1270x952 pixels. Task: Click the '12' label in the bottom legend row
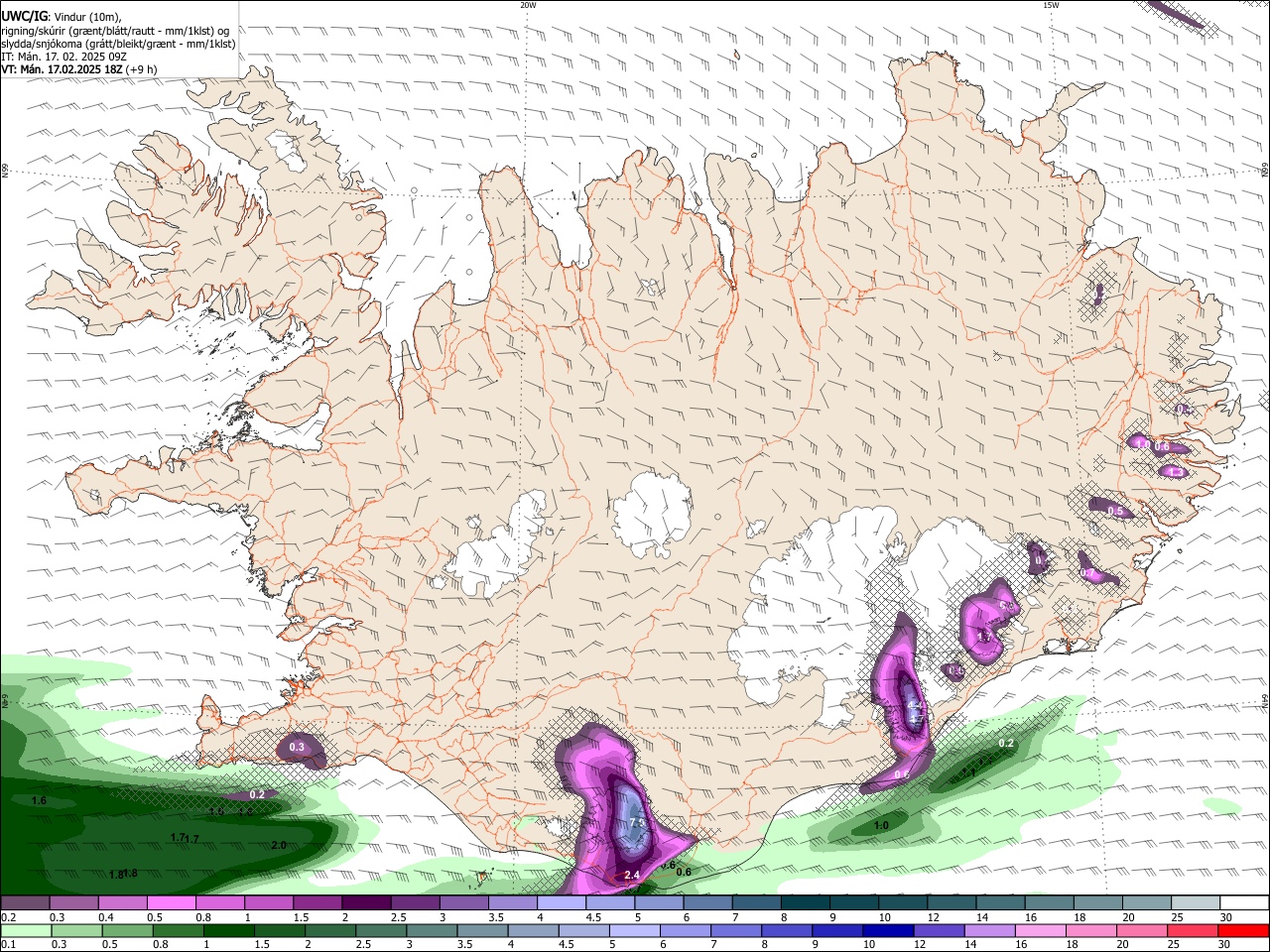[918, 945]
